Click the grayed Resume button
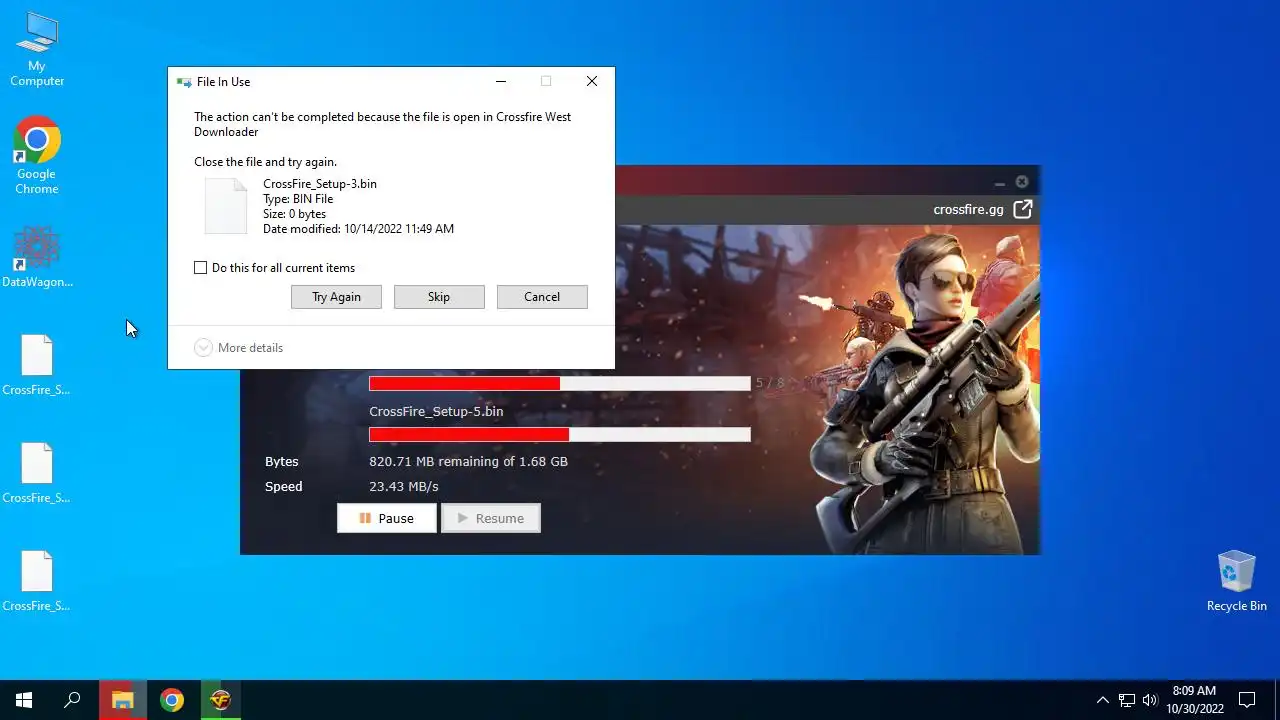This screenshot has width=1280, height=720. coord(490,518)
